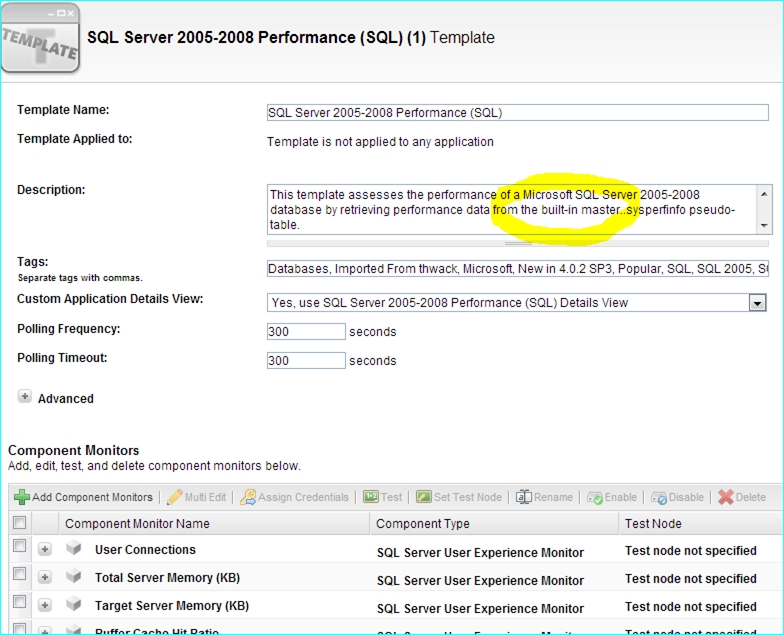
Task: Click the Component Monitors section heading
Action: pos(74,450)
